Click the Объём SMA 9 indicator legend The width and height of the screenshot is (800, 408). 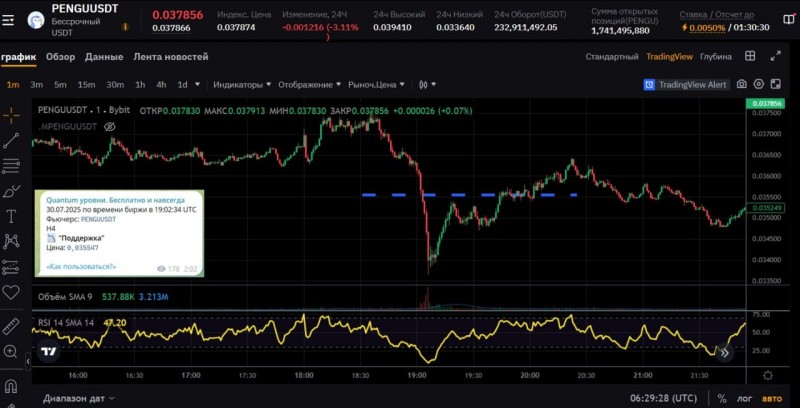65,296
